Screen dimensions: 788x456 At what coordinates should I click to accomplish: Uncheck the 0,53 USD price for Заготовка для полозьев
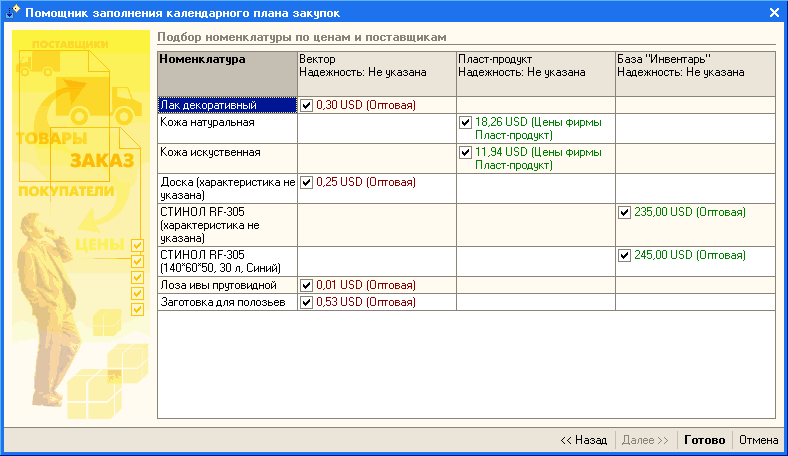coord(306,303)
